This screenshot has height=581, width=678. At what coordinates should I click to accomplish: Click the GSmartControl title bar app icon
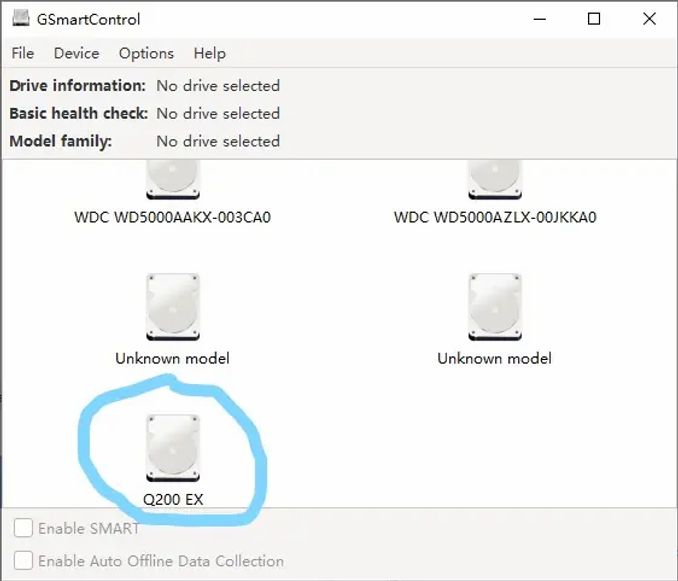coord(21,18)
